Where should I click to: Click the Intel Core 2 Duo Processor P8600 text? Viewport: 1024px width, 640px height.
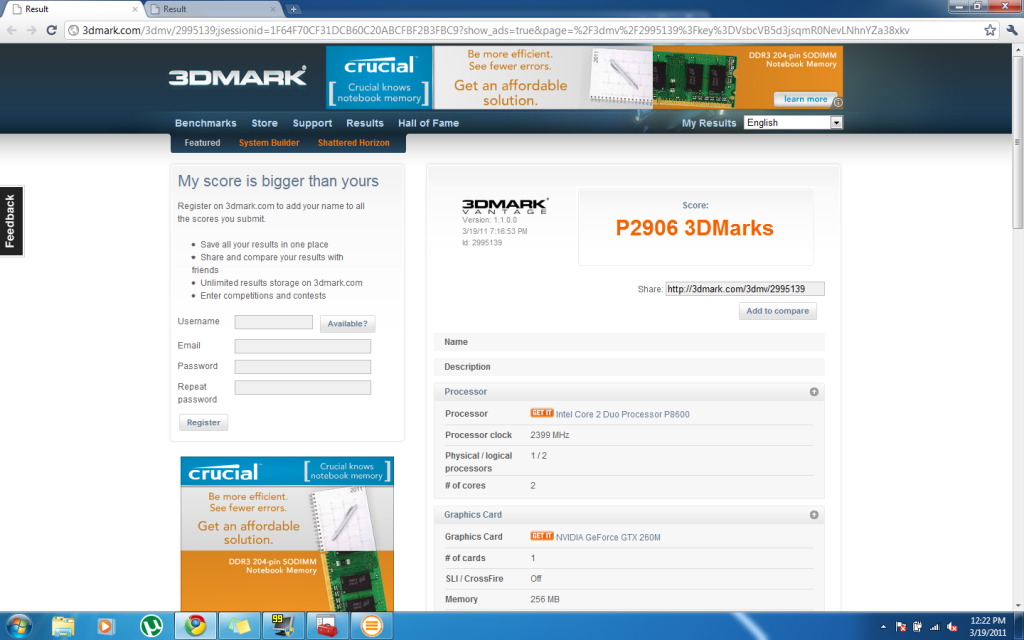coord(622,414)
